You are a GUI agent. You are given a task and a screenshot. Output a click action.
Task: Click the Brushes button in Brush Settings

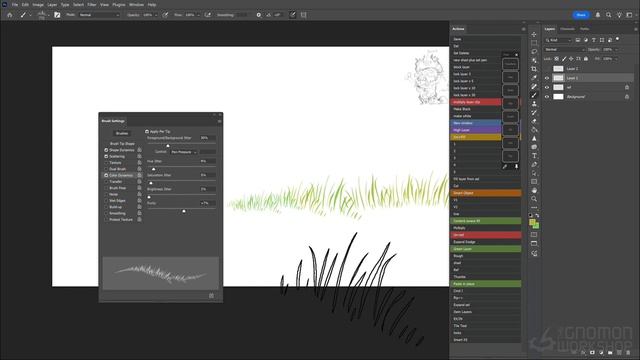tap(122, 133)
